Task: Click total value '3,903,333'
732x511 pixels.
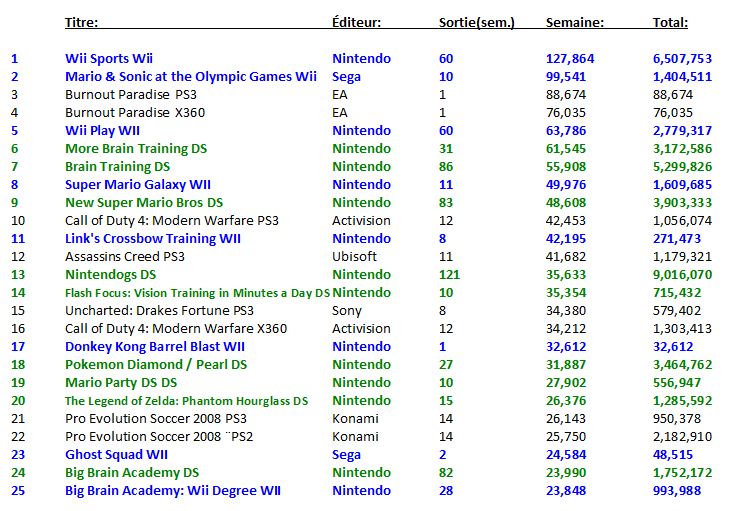Action: (682, 203)
